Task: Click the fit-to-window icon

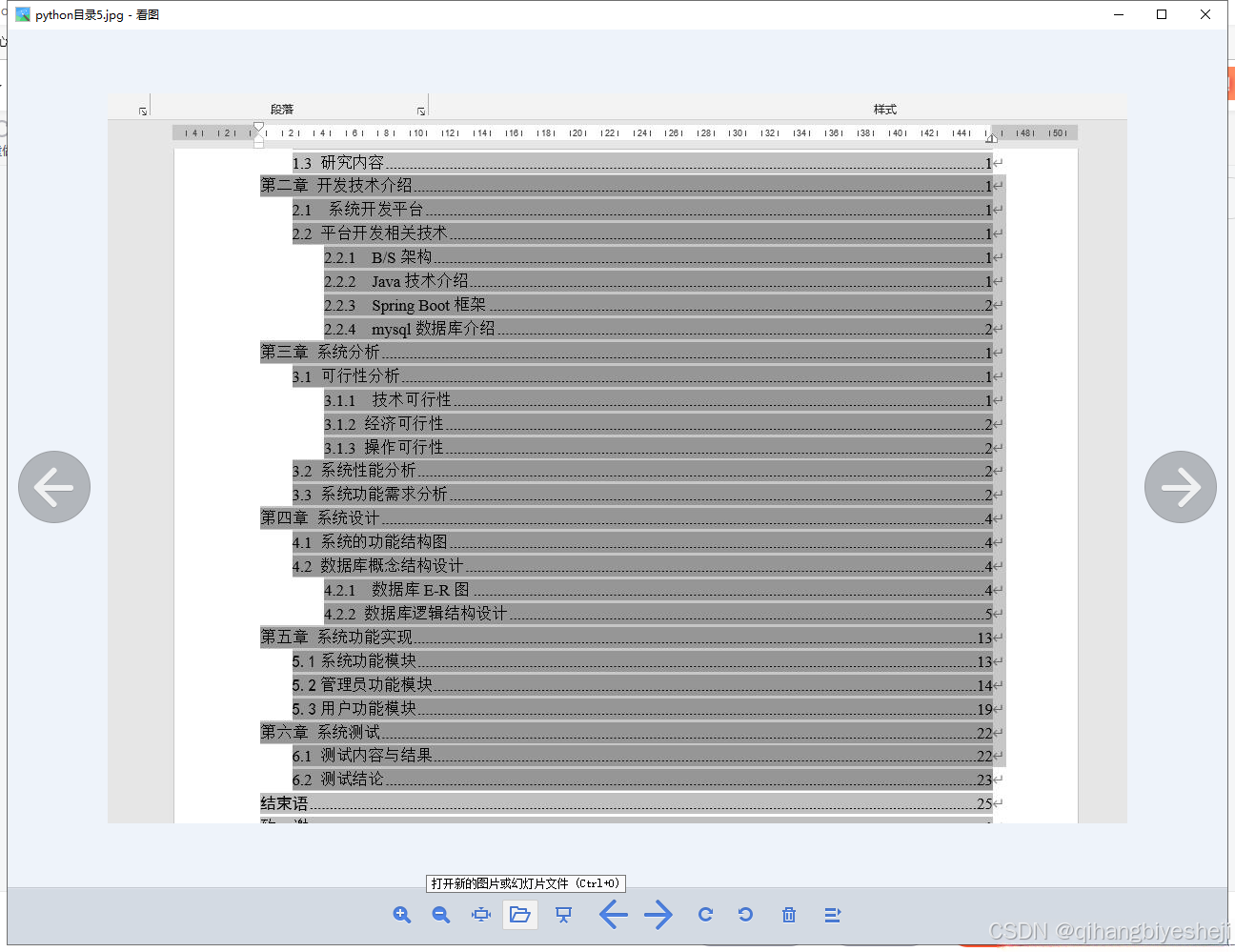Action: click(480, 915)
